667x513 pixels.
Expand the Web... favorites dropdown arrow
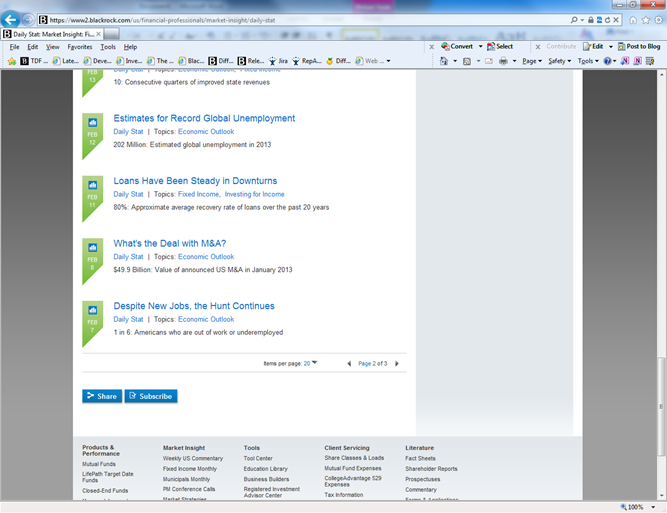(x=388, y=61)
